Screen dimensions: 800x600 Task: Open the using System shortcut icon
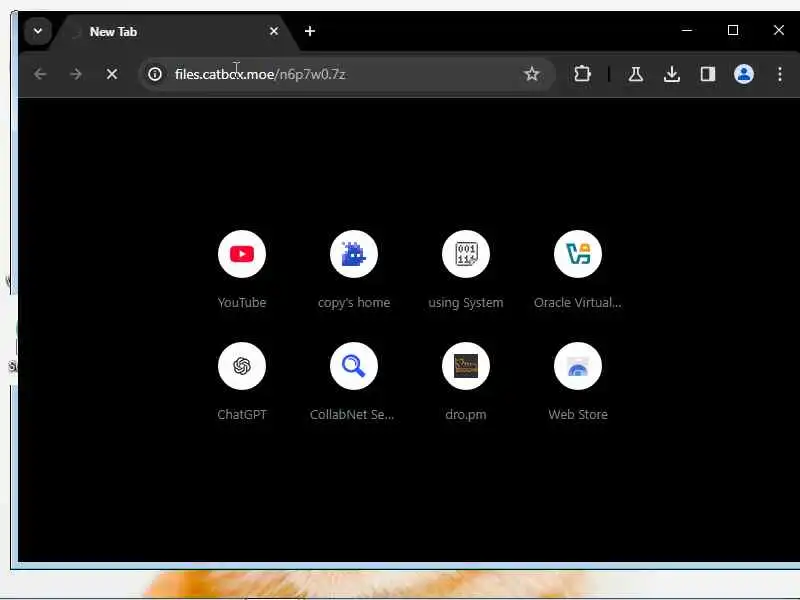coord(466,254)
